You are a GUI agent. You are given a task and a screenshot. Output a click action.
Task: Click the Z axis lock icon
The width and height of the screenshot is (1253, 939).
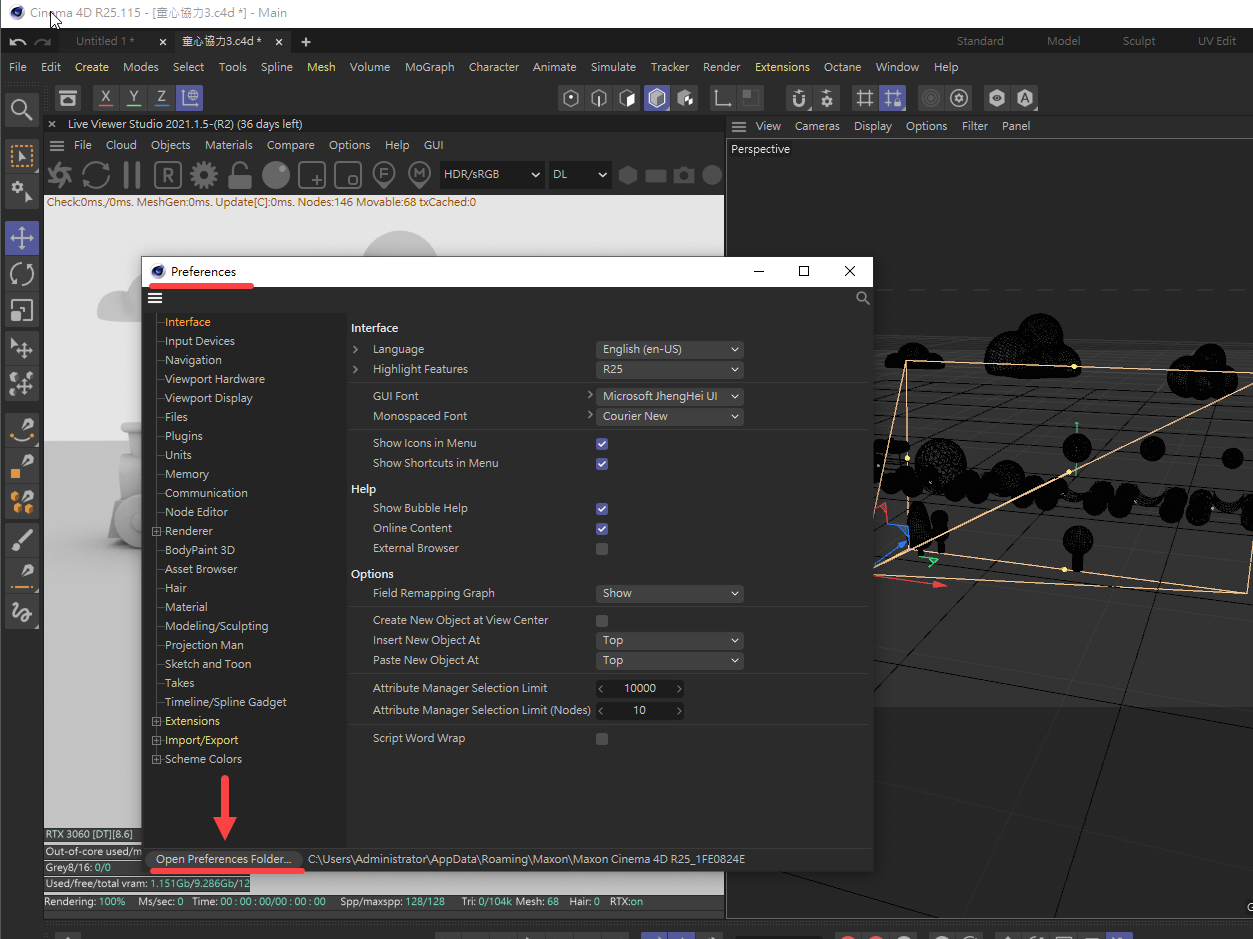(161, 97)
